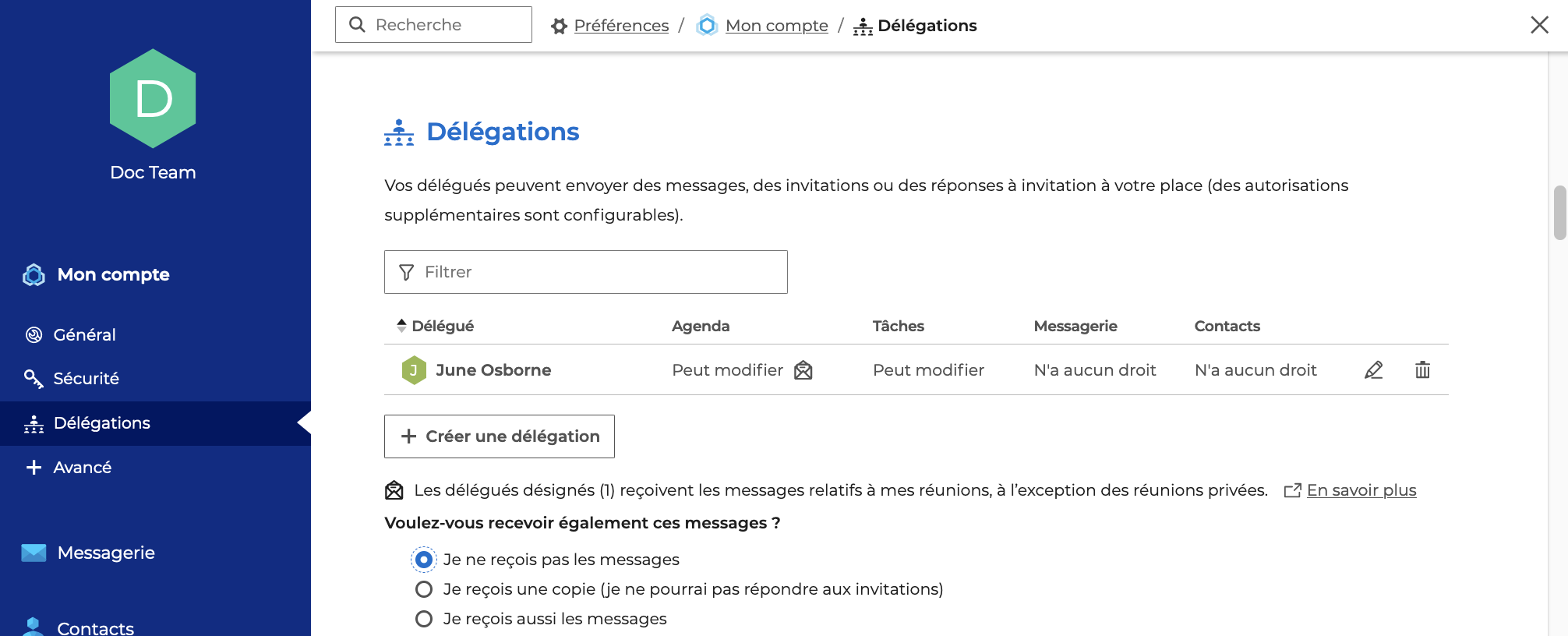Open the Mon compte sidebar section
The height and width of the screenshot is (636, 1568).
coord(113,274)
